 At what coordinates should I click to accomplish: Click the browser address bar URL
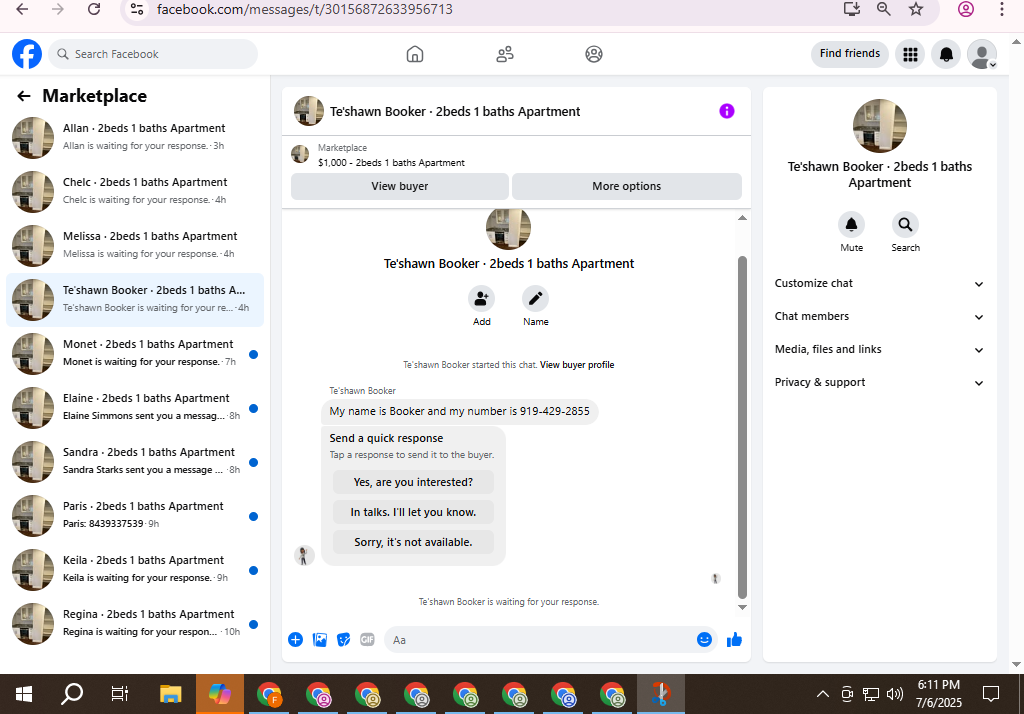click(304, 9)
